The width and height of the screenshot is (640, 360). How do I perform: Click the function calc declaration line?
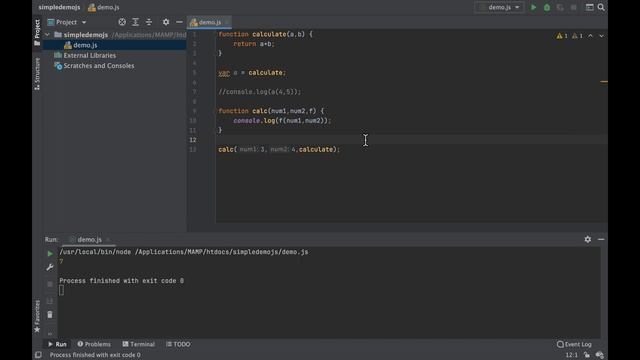pyautogui.click(x=271, y=111)
